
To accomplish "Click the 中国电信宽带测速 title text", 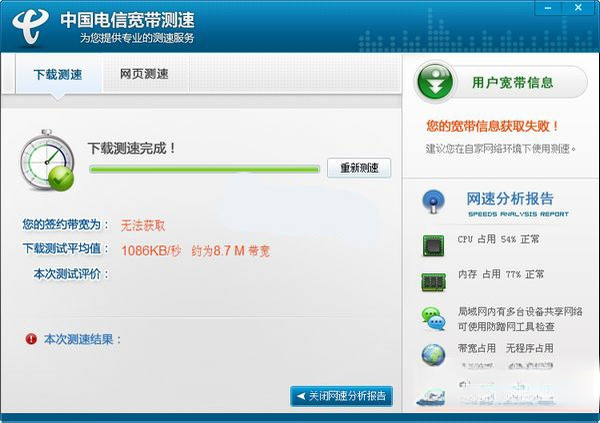I will (x=127, y=20).
